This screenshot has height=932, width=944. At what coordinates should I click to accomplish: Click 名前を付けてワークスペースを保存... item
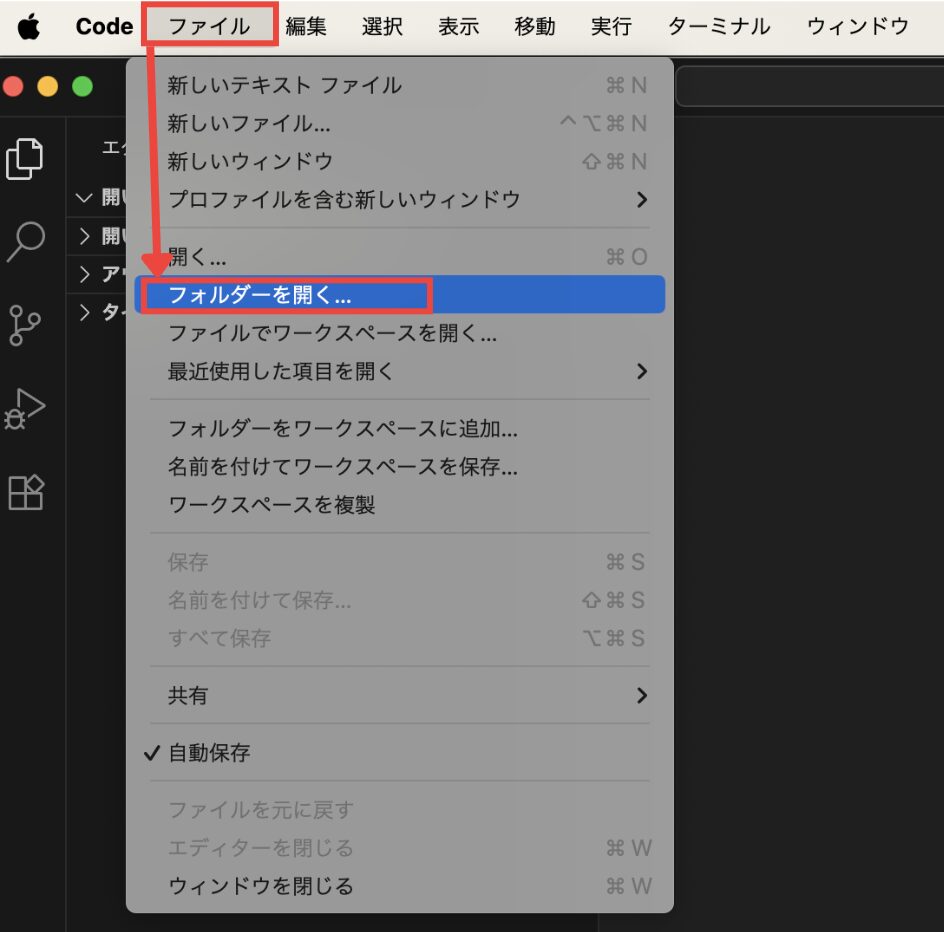tap(342, 467)
